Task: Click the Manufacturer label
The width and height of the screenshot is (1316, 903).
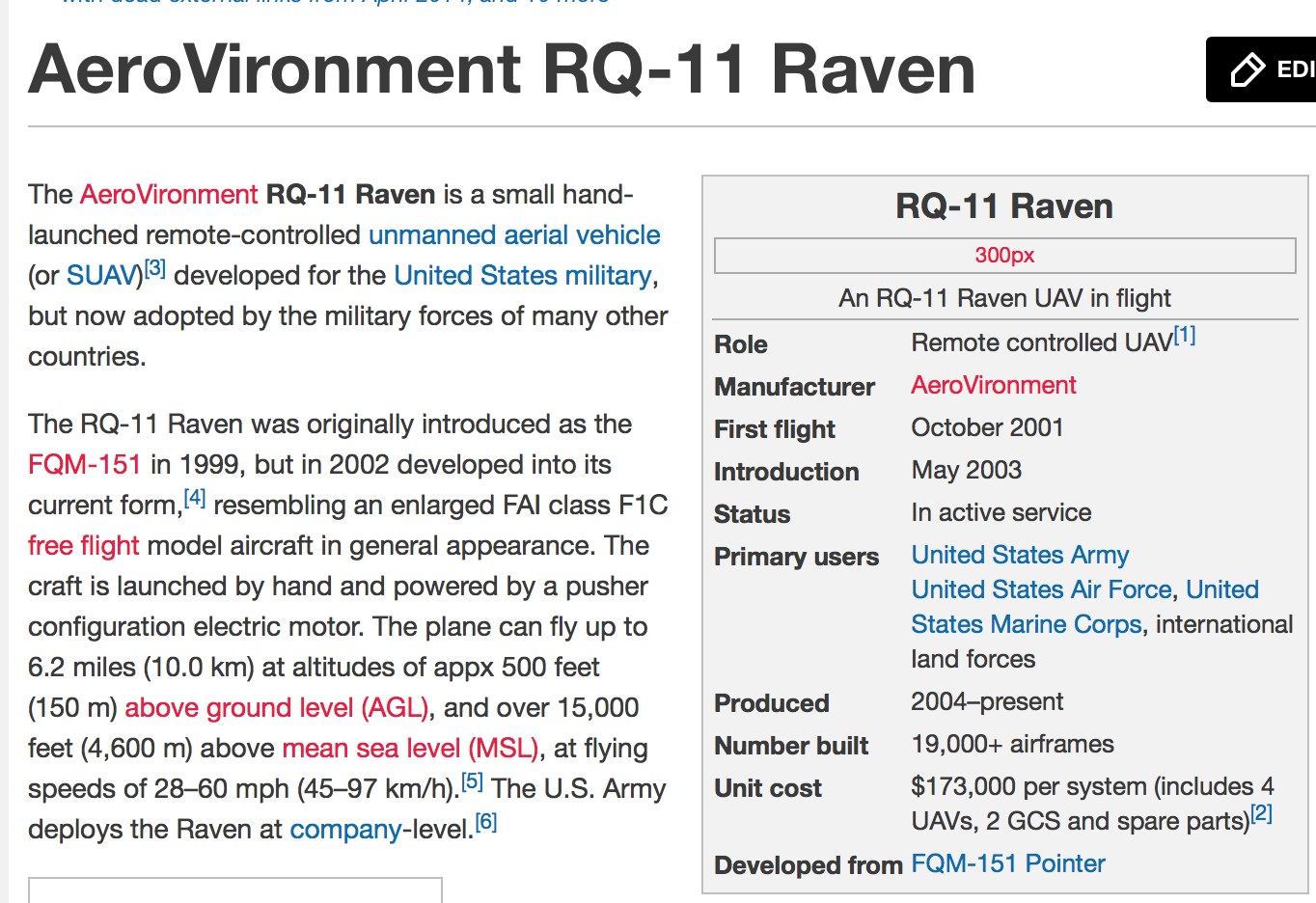Action: pyautogui.click(x=795, y=388)
